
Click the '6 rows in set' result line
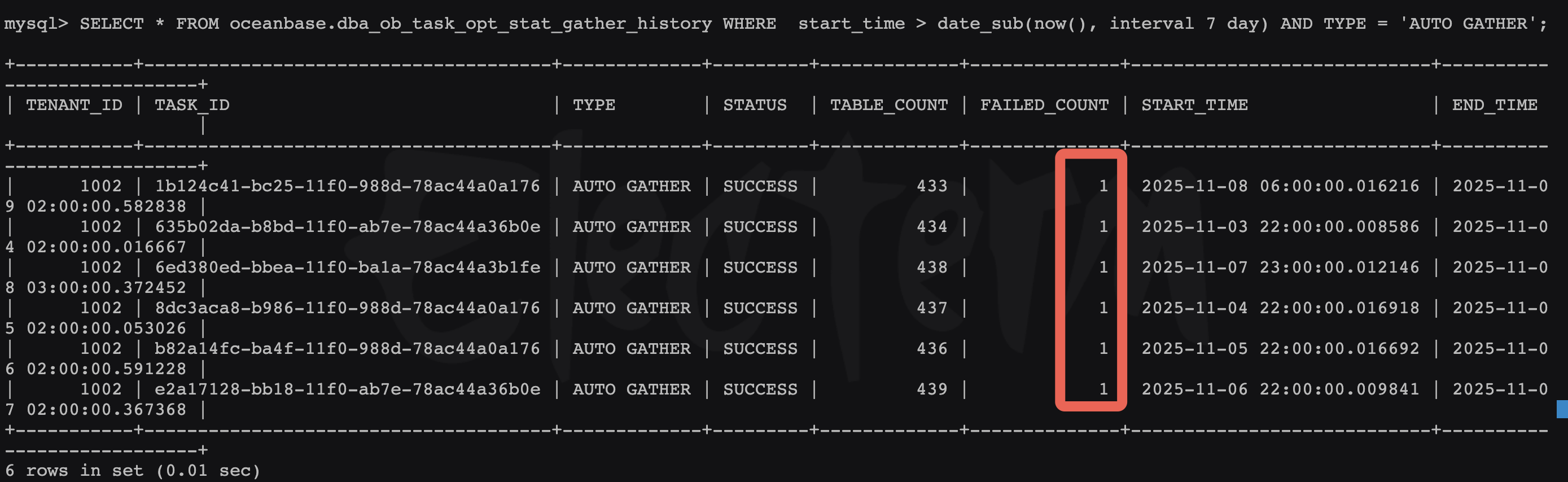pyautogui.click(x=133, y=471)
